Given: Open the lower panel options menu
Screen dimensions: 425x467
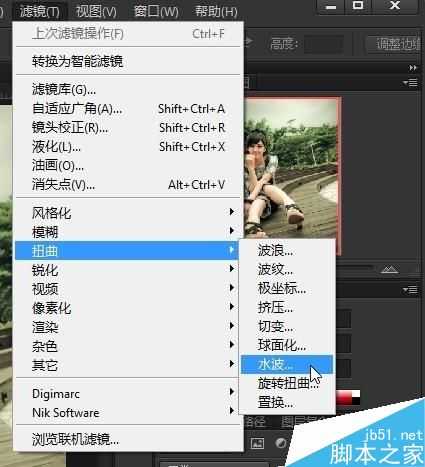Looking at the screenshot, I should coord(410,290).
